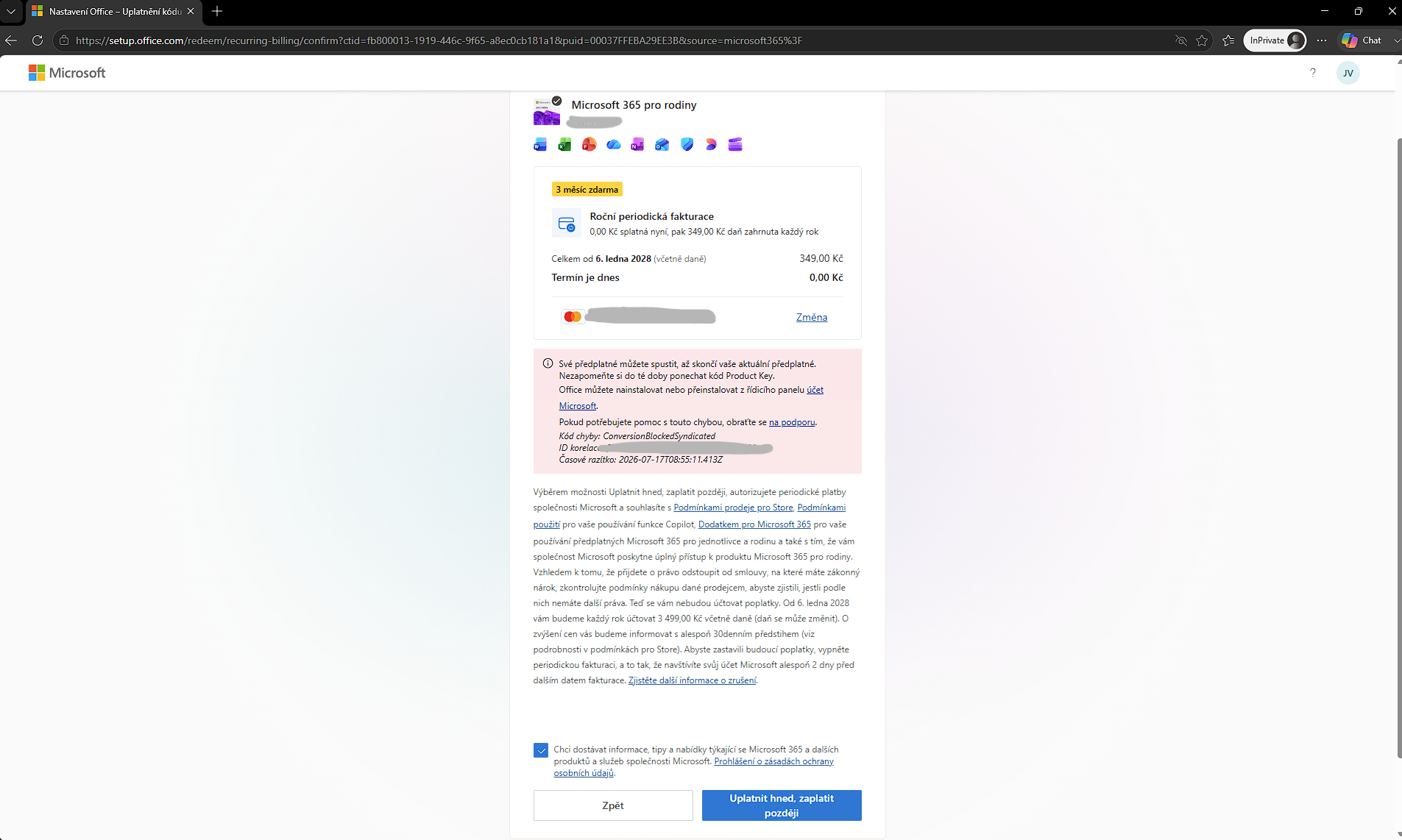Viewport: 1402px width, 840px height.
Task: Go back using browser back arrow
Action: pyautogui.click(x=11, y=40)
